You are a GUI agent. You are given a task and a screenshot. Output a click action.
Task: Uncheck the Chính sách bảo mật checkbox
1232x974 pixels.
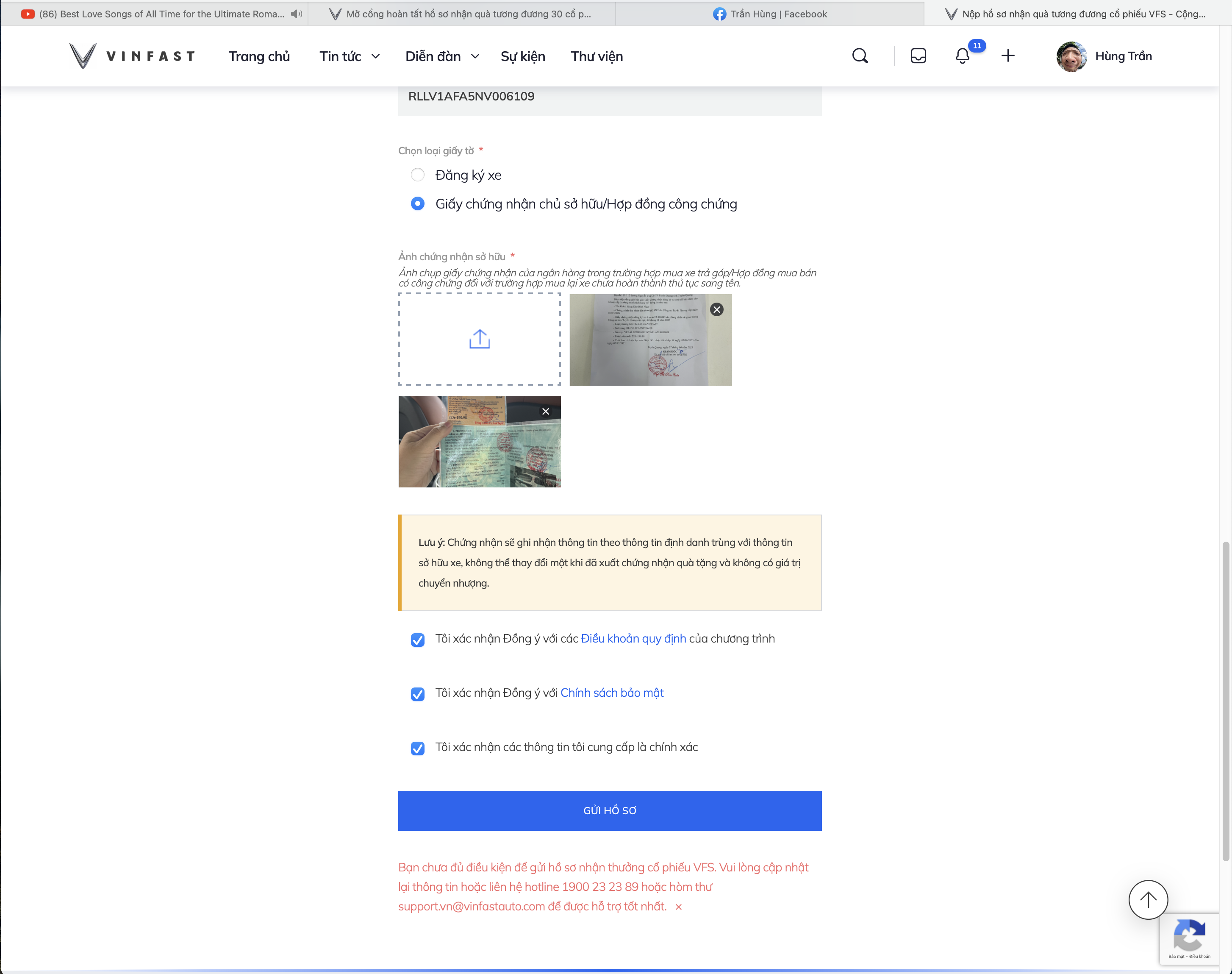[x=418, y=694]
